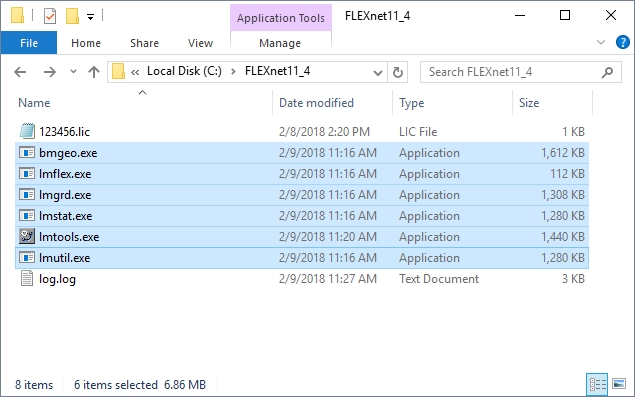
Task: Click the New folder quick access icon
Action: pyautogui.click(x=72, y=16)
